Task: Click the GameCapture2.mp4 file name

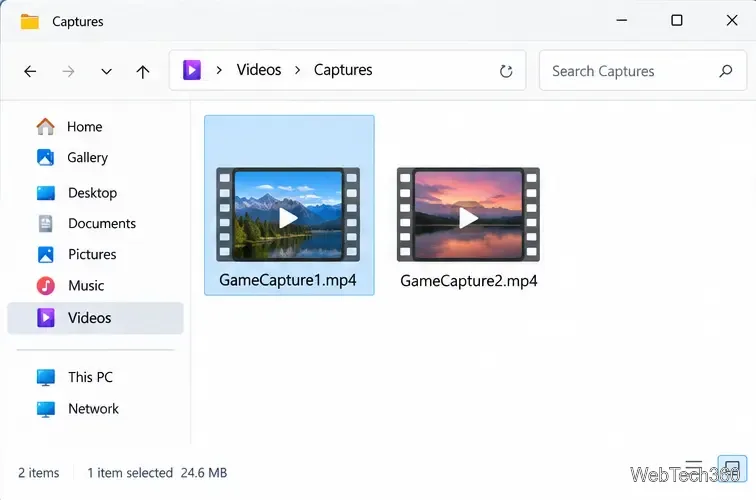Action: tap(469, 281)
